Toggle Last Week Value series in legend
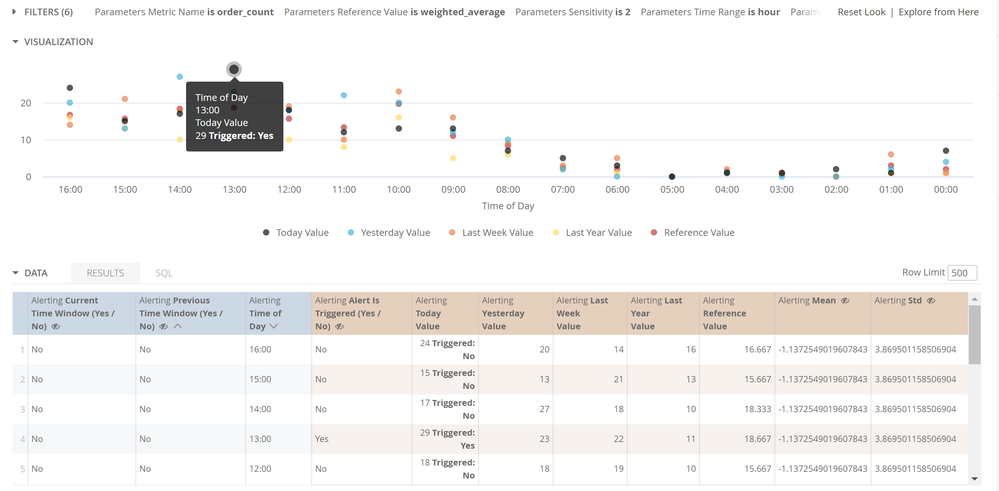999x491 pixels. tap(491, 232)
